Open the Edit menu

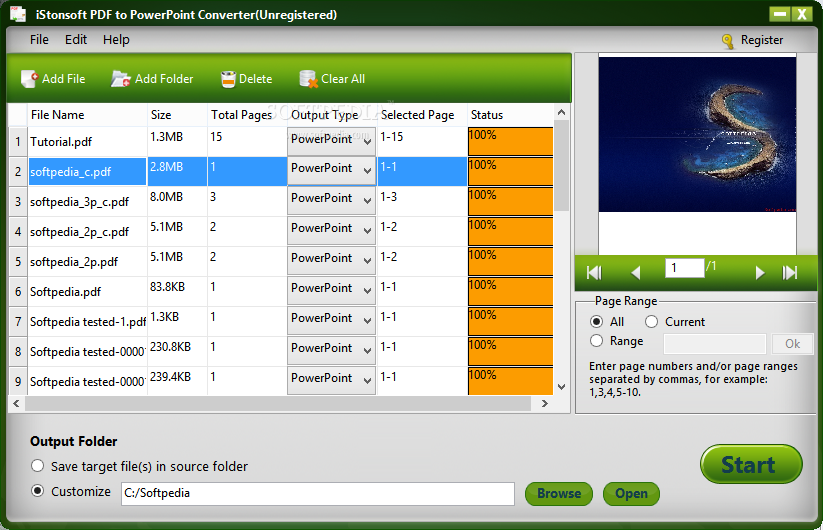click(76, 40)
